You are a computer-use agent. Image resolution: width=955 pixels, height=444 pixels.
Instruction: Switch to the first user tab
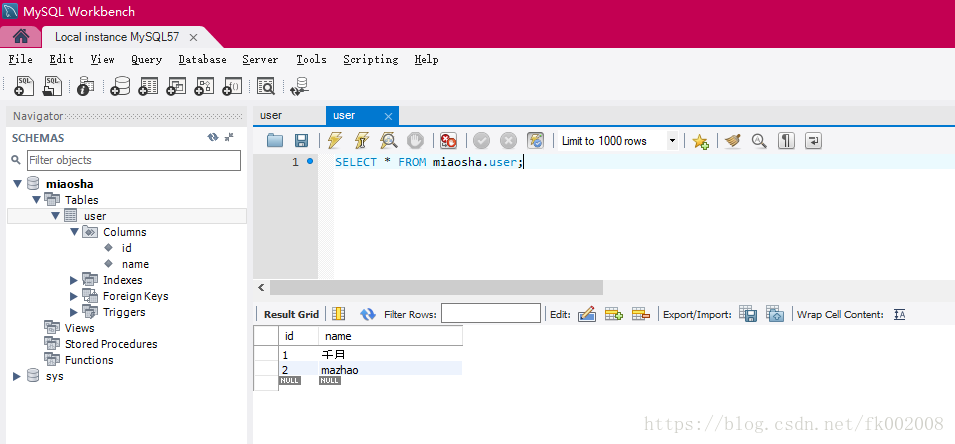tap(271, 115)
